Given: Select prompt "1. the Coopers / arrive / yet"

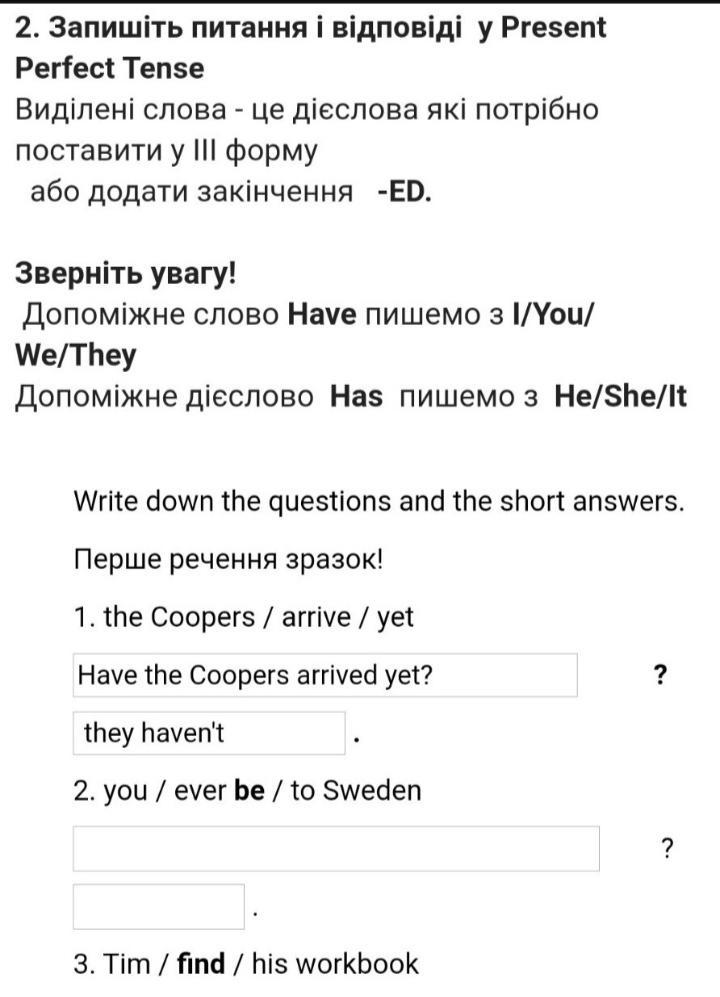Looking at the screenshot, I should click(x=244, y=617).
